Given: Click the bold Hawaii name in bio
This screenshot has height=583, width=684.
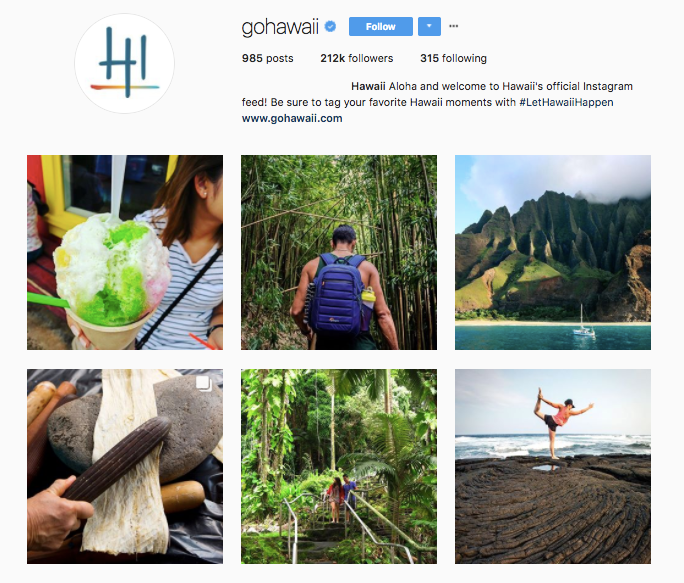Looking at the screenshot, I should click(368, 86).
